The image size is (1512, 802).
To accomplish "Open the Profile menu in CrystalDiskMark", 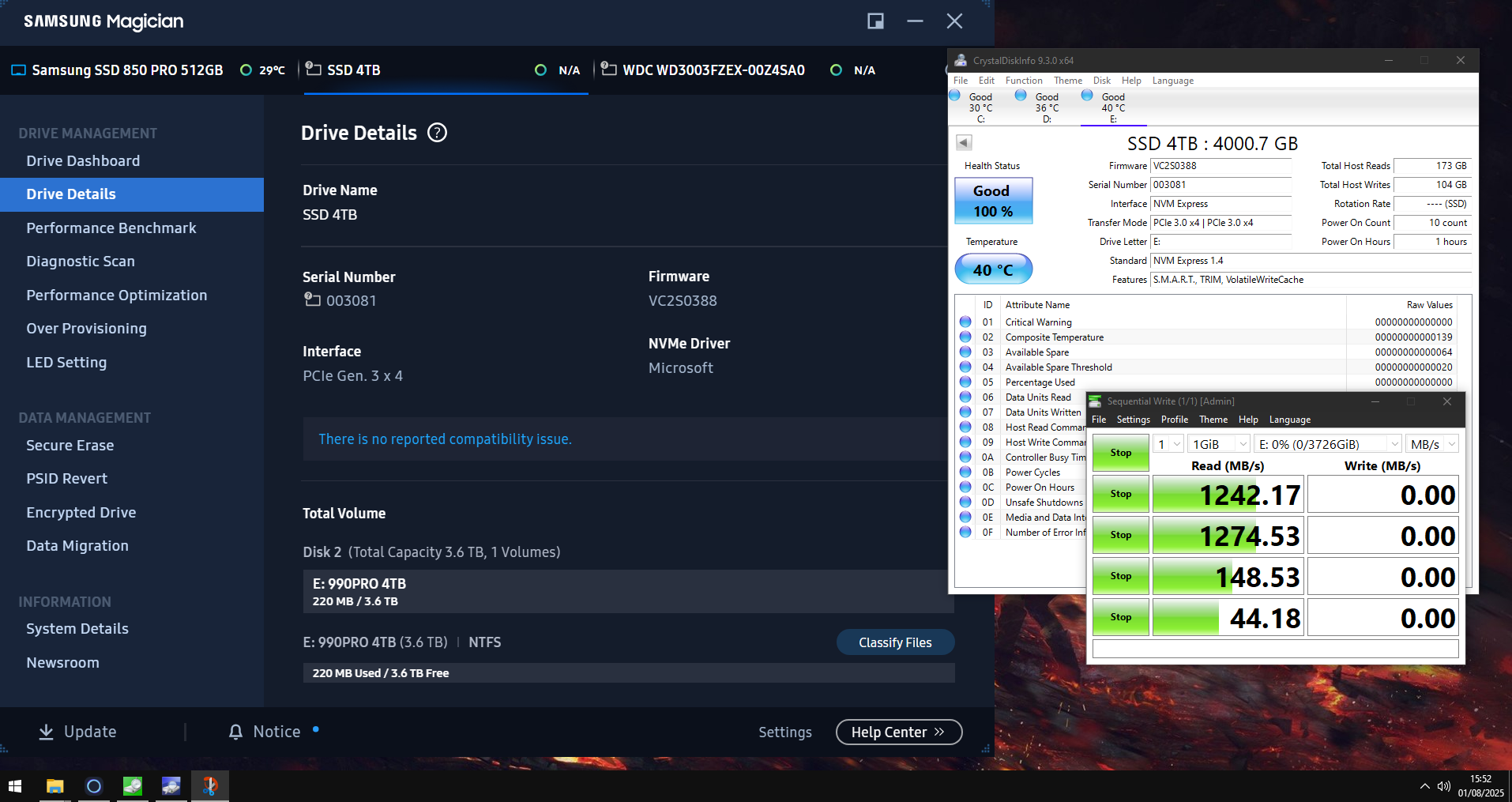I will 1175,420.
